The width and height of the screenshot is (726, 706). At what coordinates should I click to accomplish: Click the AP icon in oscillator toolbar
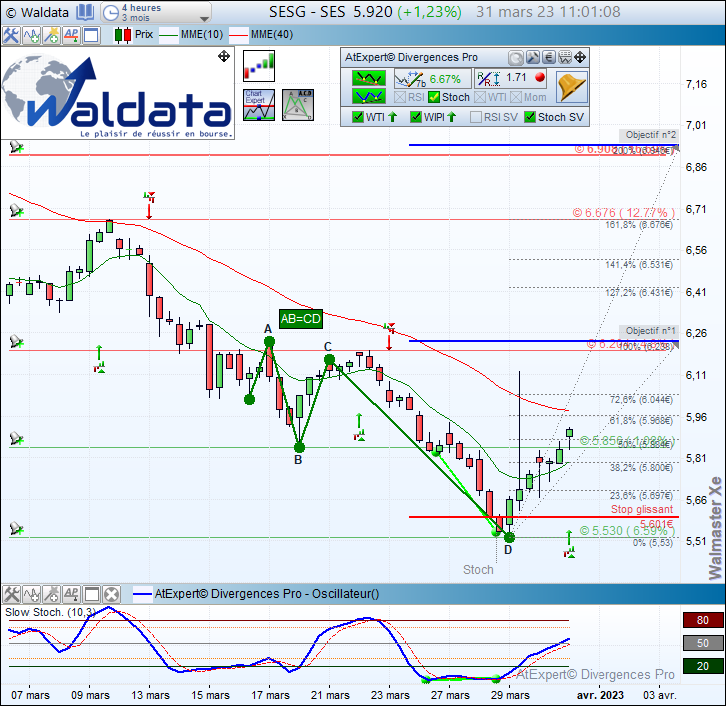point(71,594)
